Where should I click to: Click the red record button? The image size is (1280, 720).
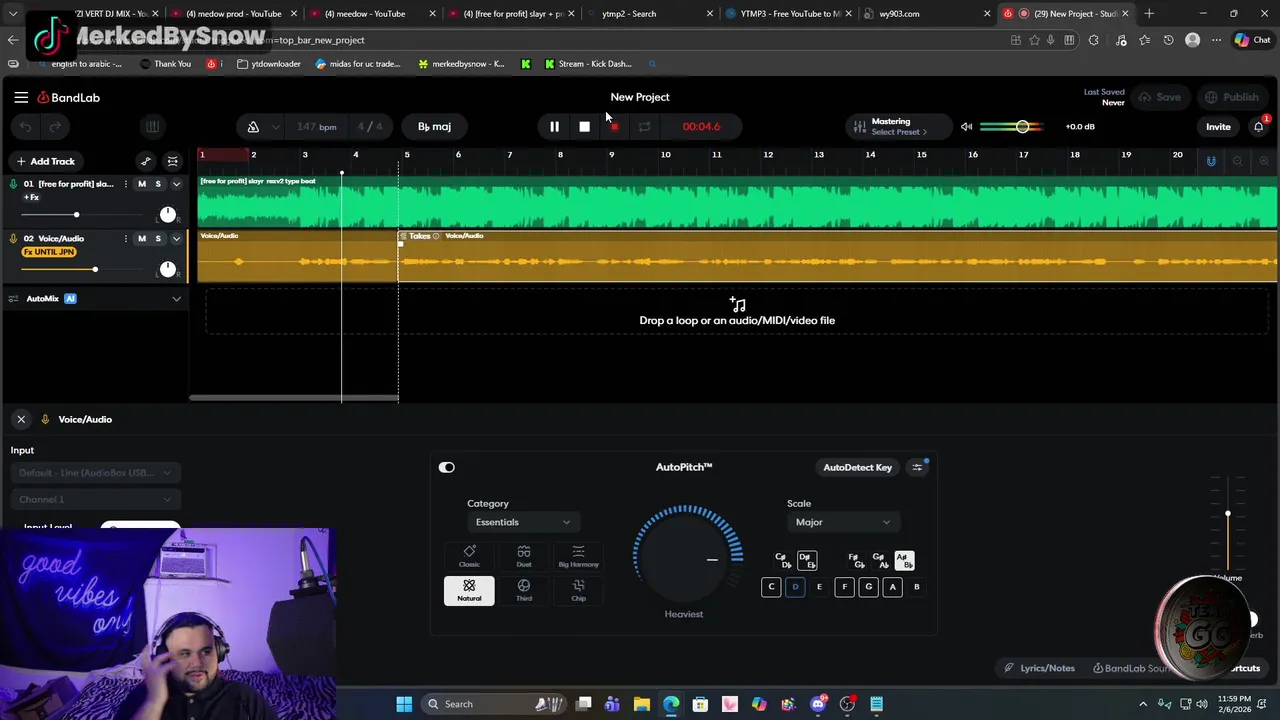[x=614, y=127]
